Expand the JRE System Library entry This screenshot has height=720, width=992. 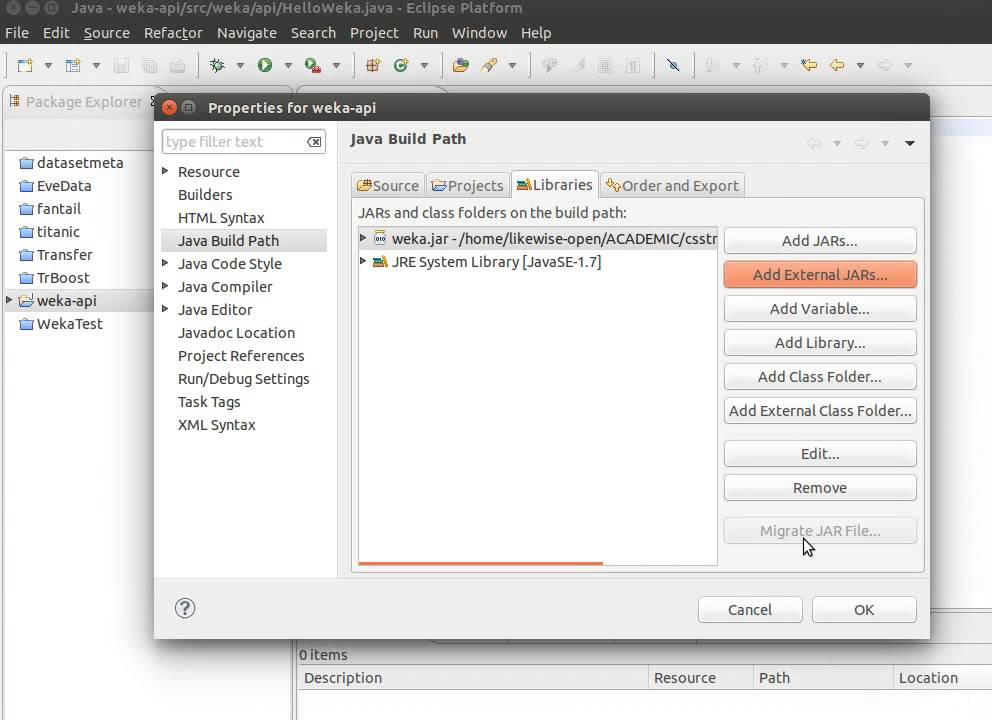point(363,261)
